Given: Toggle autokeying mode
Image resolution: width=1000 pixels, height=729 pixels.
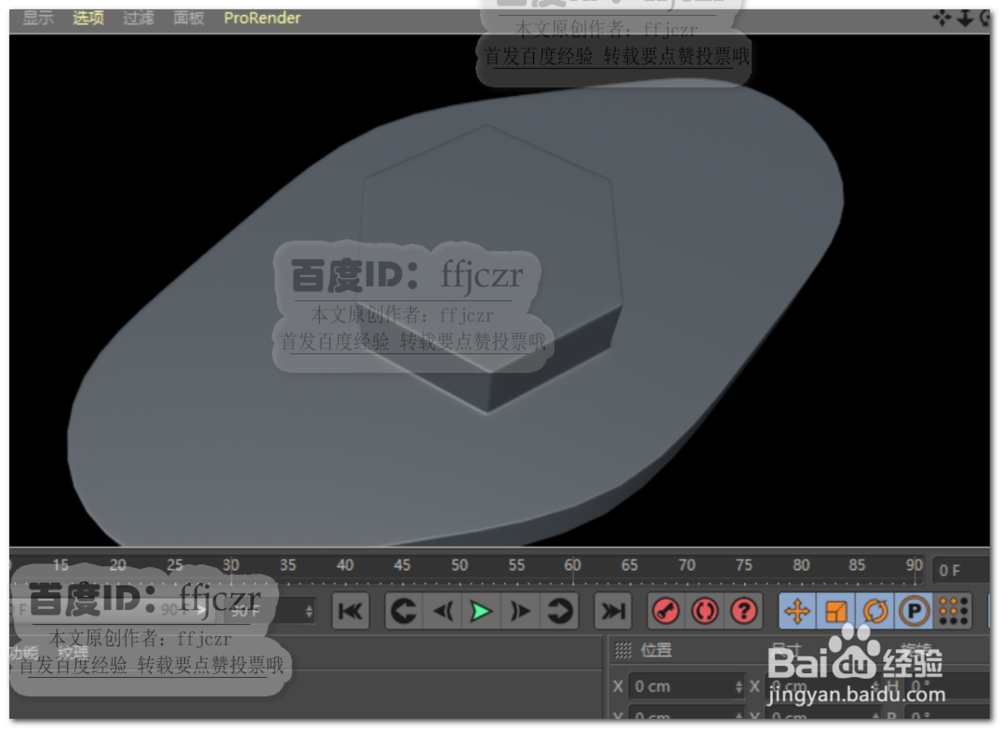Looking at the screenshot, I should pyautogui.click(x=705, y=611).
